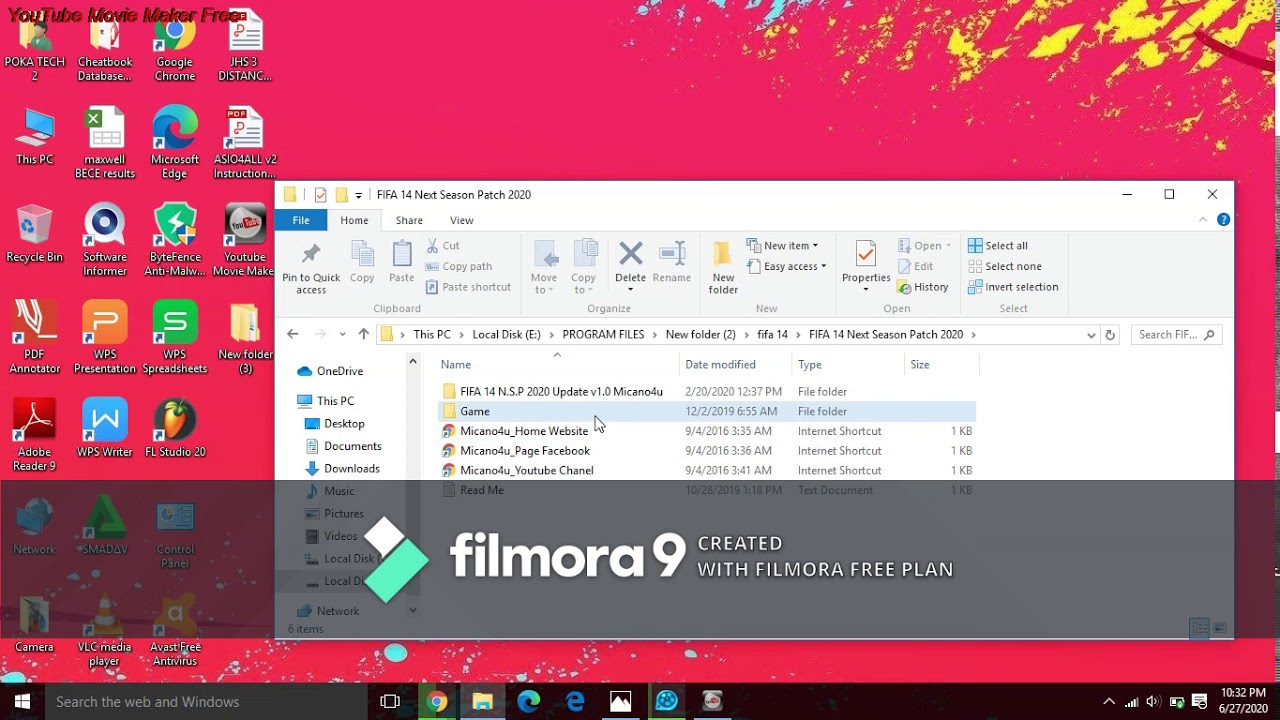The image size is (1280, 720).
Task: Open WPS Writer desktop icon
Action: pyautogui.click(x=104, y=430)
